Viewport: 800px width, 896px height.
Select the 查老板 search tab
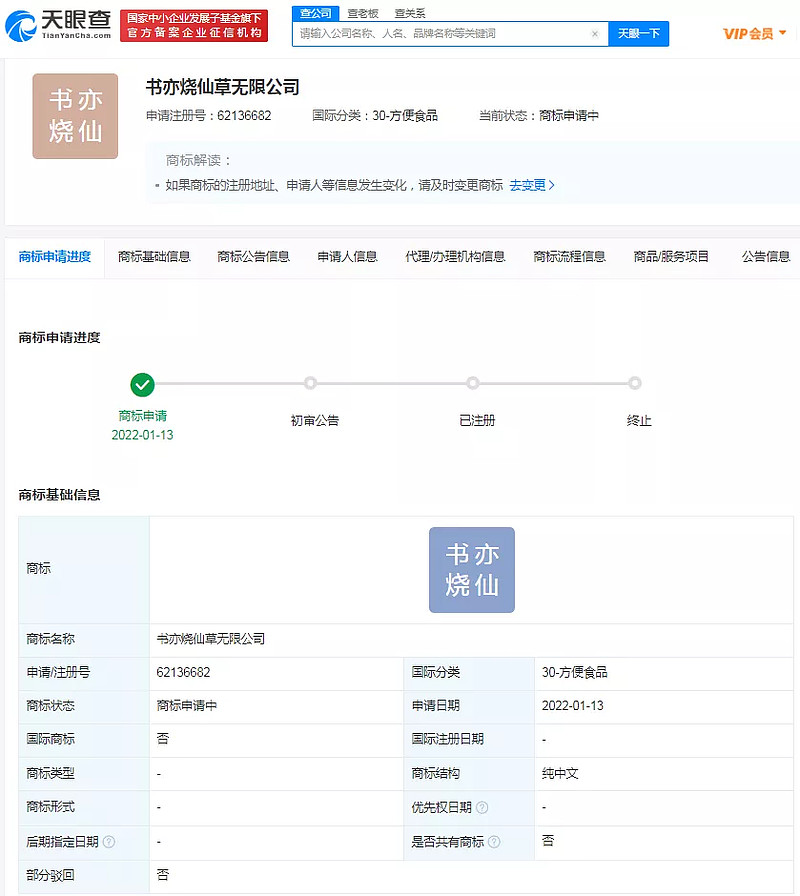pos(363,13)
